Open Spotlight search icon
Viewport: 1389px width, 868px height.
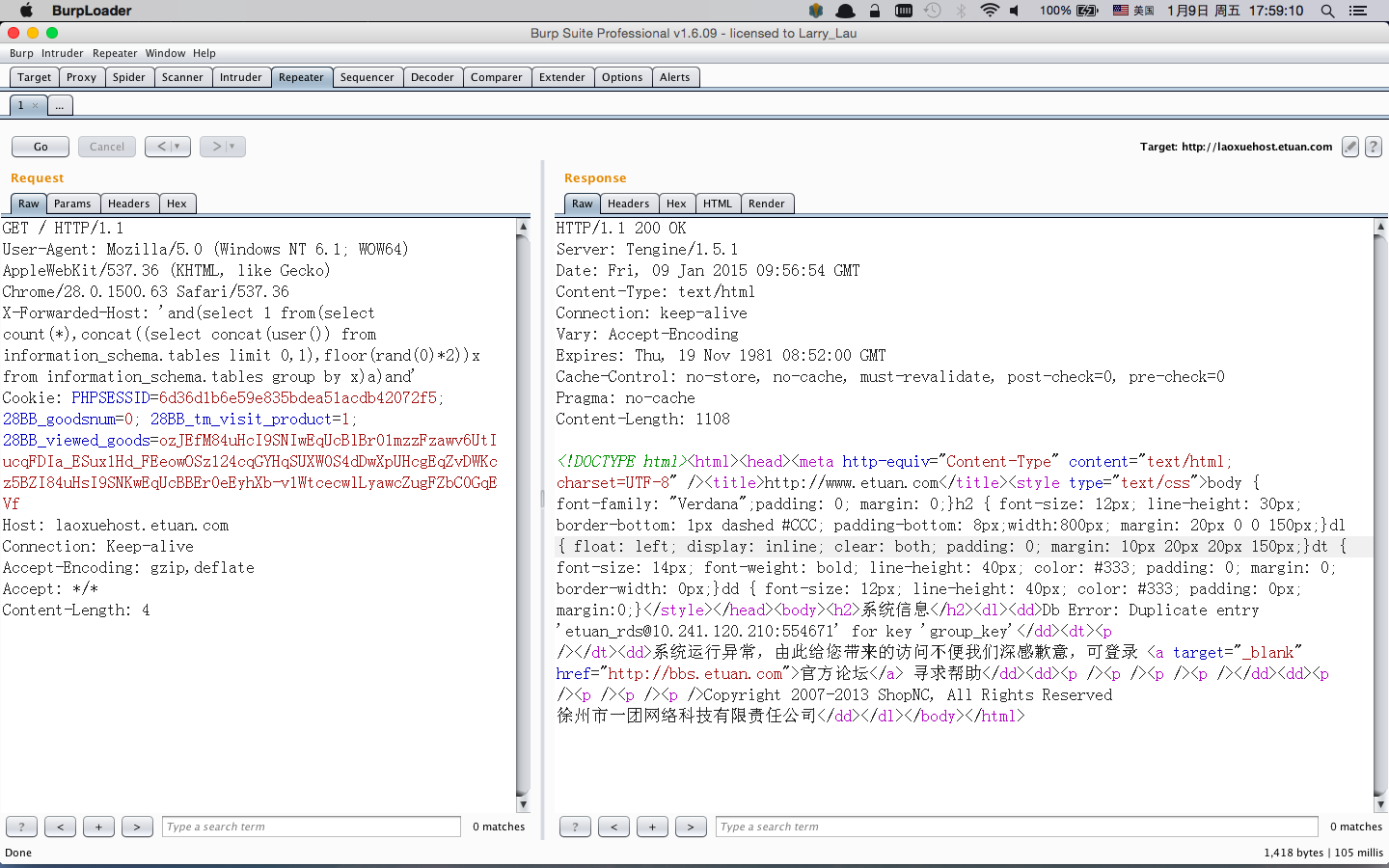tap(1327, 11)
